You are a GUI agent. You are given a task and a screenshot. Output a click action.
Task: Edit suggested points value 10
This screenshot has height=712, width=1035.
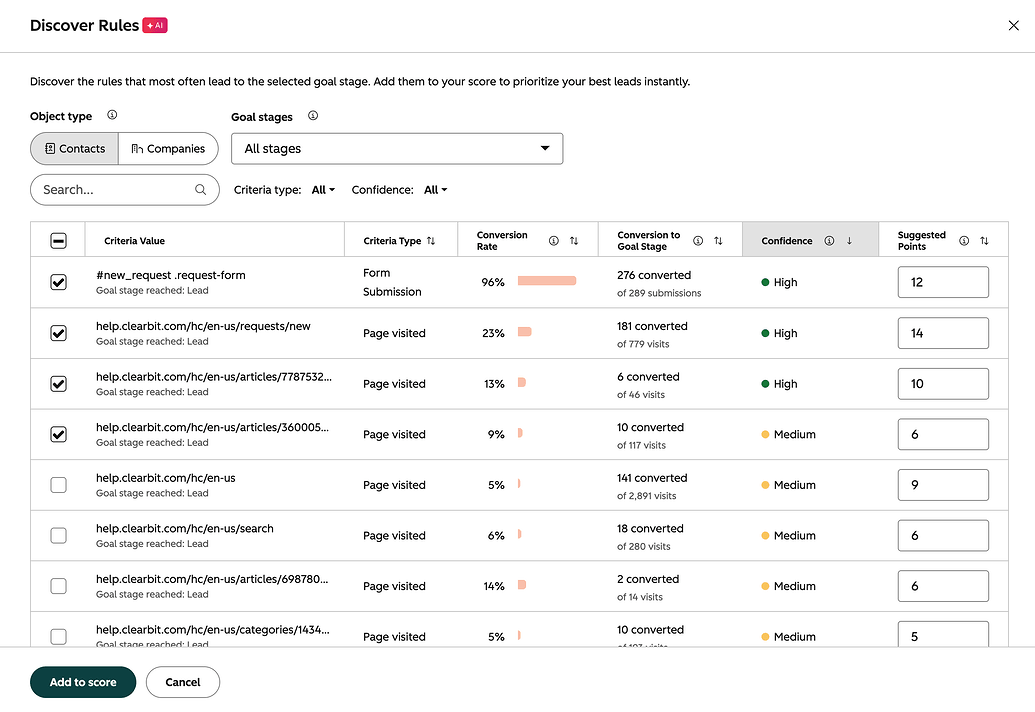tap(943, 384)
